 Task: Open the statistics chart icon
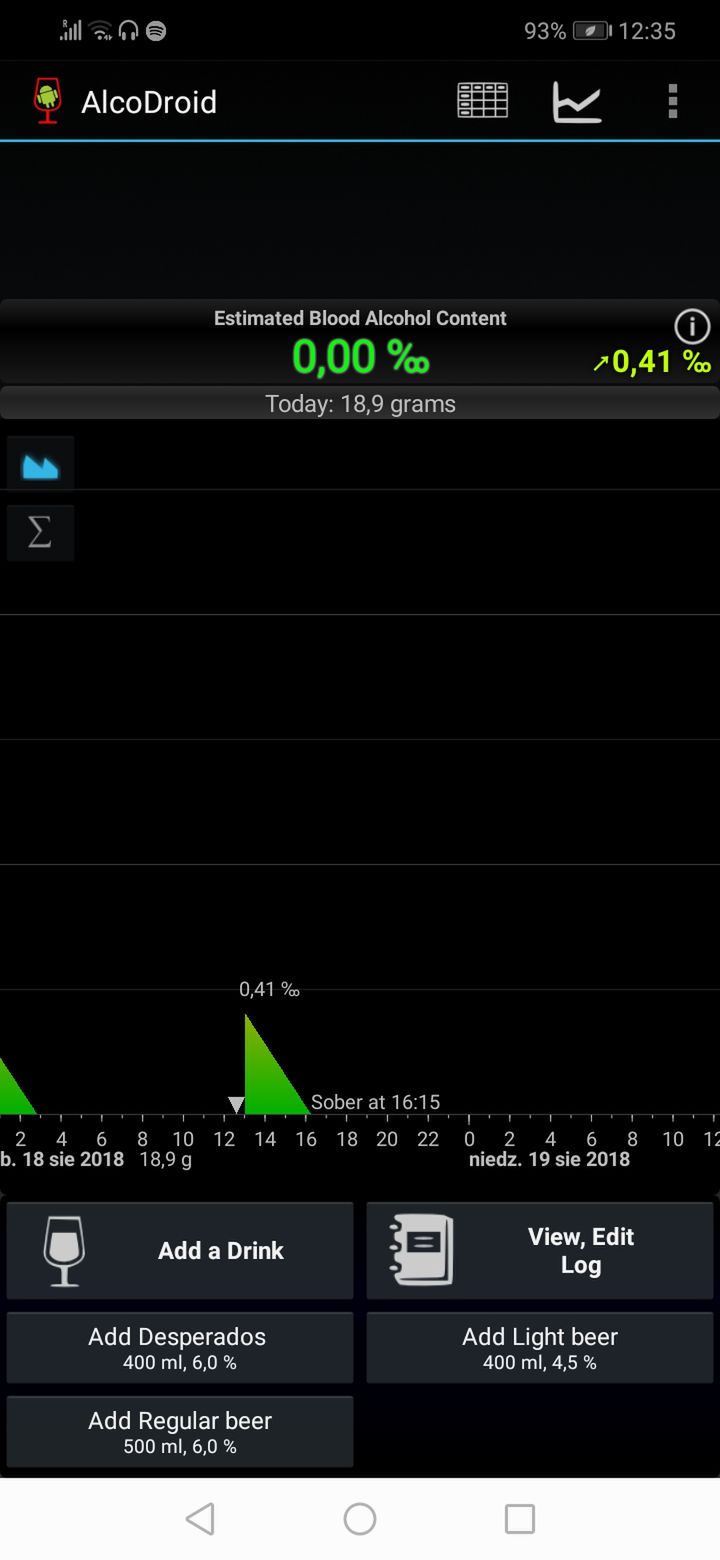[578, 101]
